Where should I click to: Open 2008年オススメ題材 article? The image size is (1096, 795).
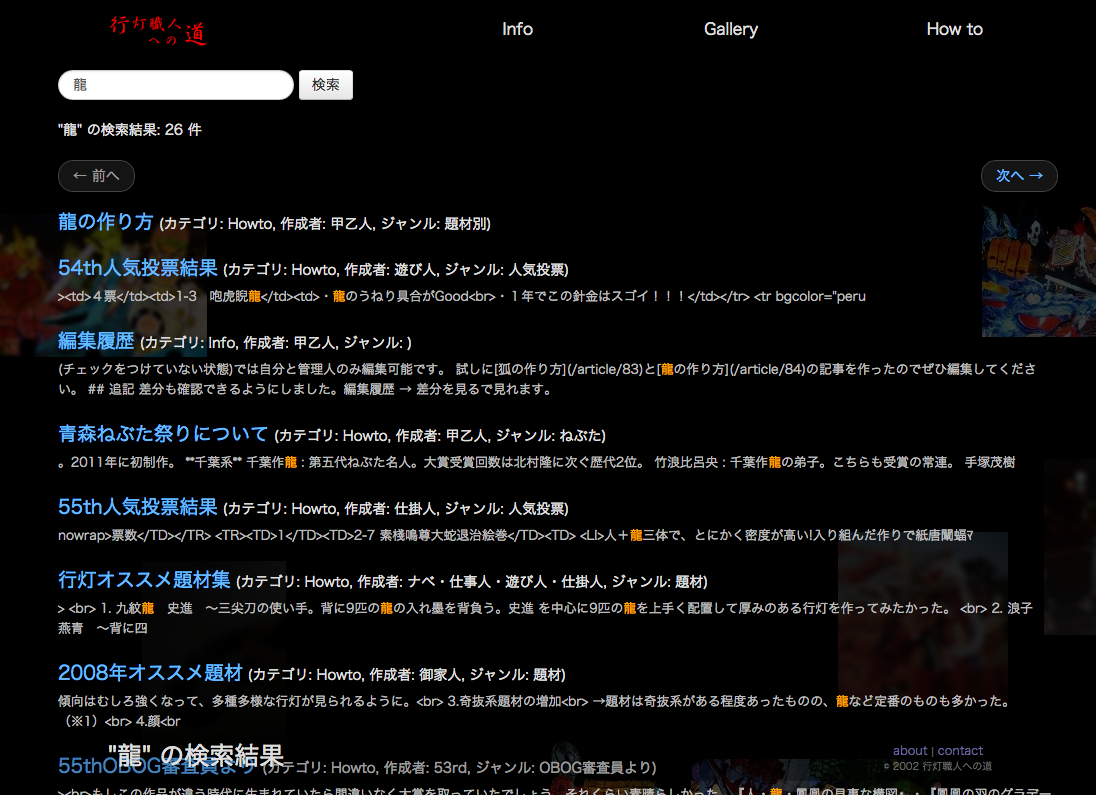point(150,672)
